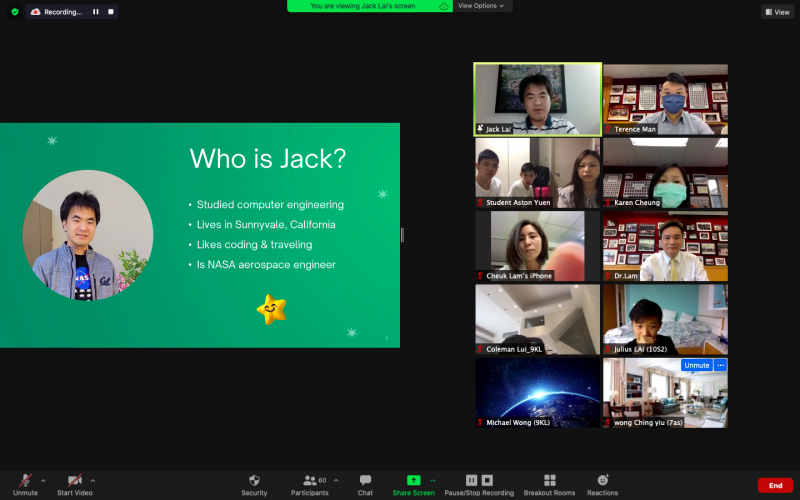Click 'Is NASA aerospace engineer' bullet
Viewport: 800px width, 500px height.
(x=266, y=265)
